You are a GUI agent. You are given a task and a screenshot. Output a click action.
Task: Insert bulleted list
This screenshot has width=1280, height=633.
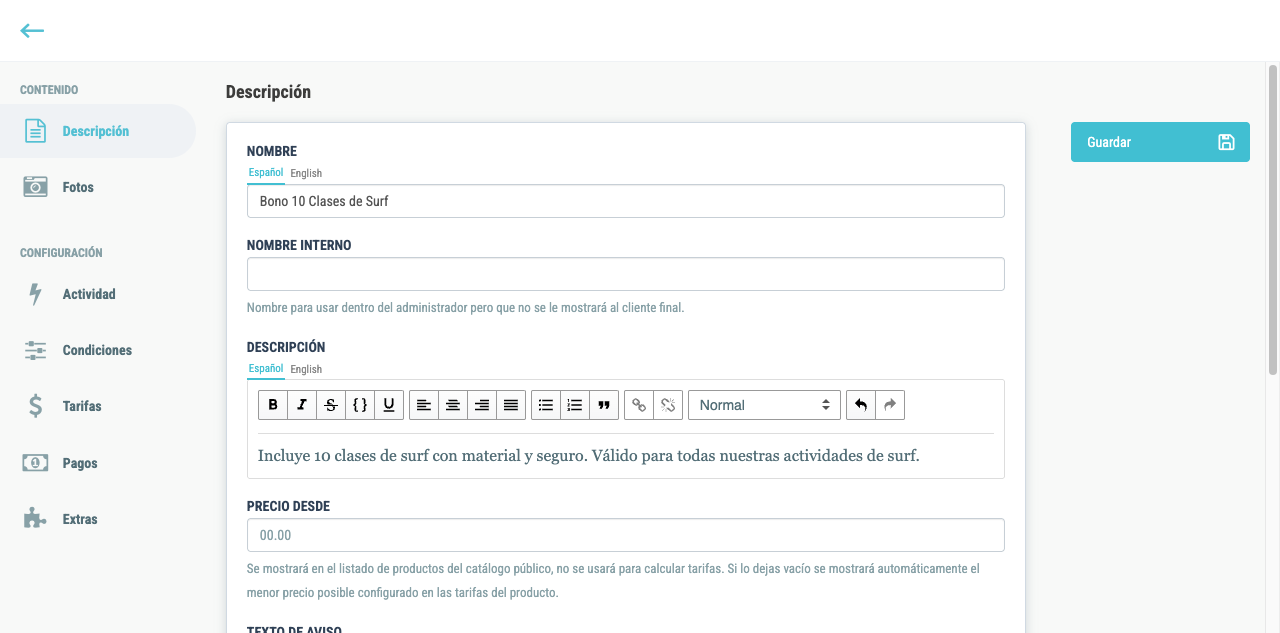[546, 405]
